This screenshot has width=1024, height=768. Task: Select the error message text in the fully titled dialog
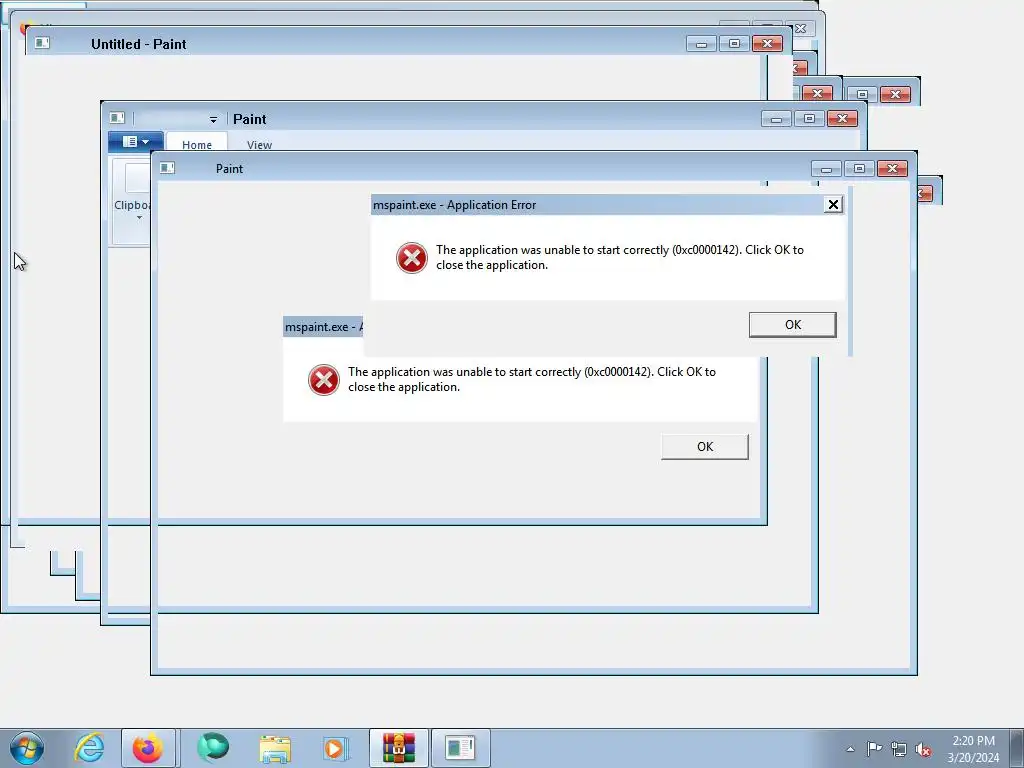(620, 257)
